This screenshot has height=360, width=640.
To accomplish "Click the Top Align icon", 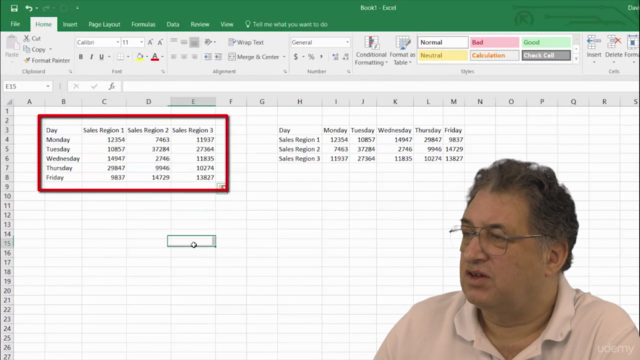I will pyautogui.click(x=174, y=42).
